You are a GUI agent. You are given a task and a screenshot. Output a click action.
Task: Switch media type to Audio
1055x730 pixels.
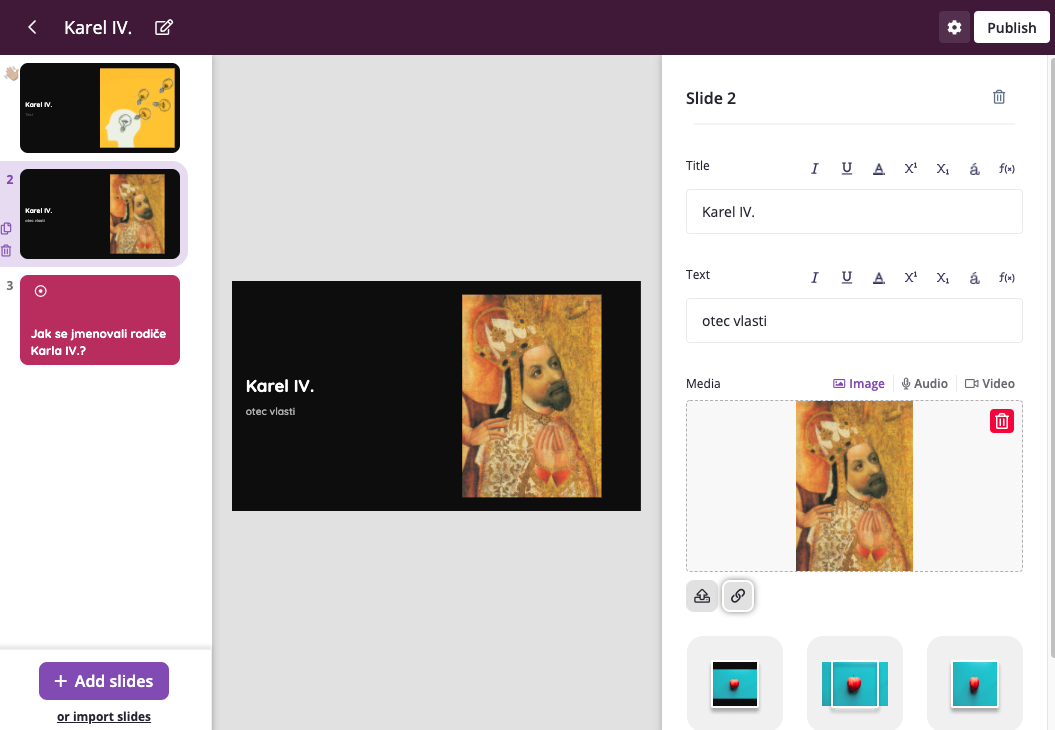point(924,384)
